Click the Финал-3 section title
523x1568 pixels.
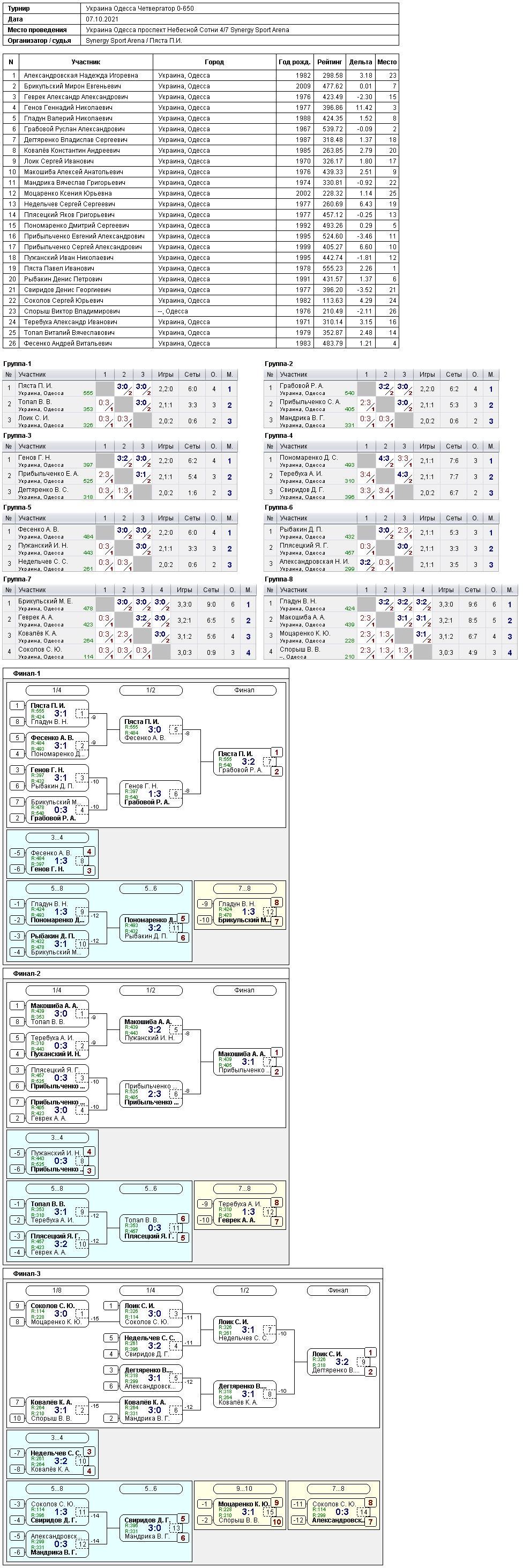tap(27, 1273)
